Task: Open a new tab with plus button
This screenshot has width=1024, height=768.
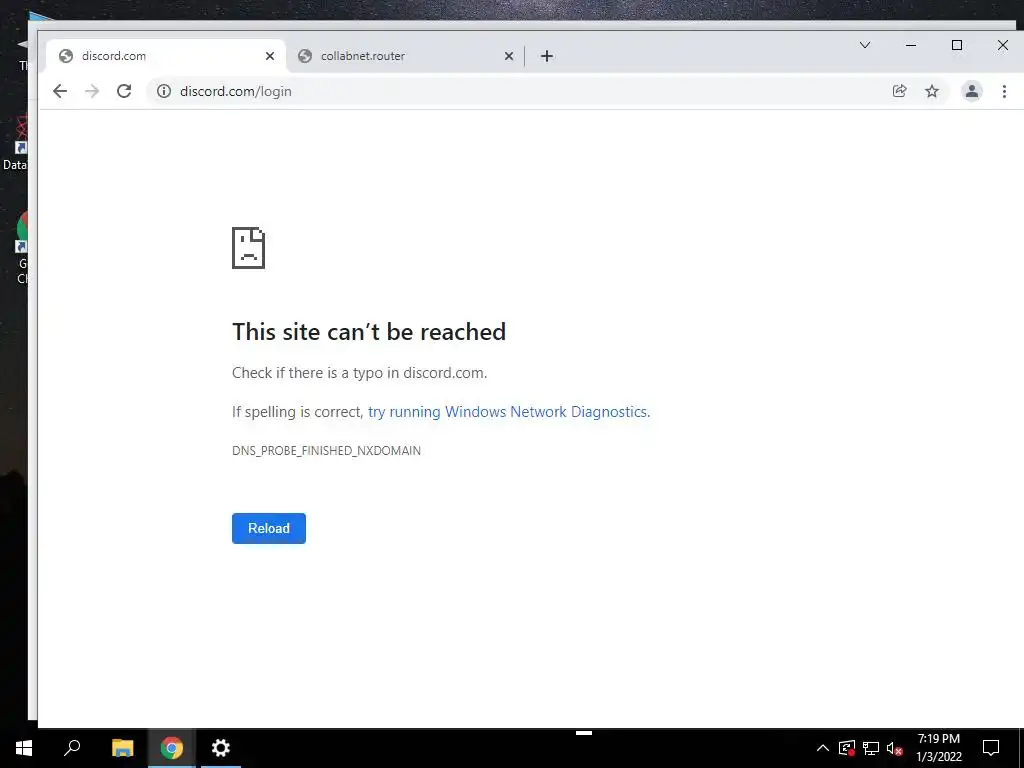Action: tap(547, 56)
